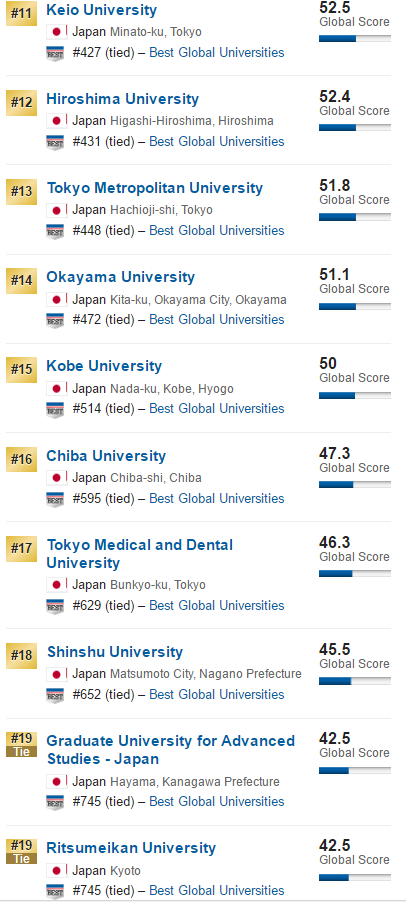The width and height of the screenshot is (406, 902).
Task: Click the 51.1 global score bar for Okayama
Action: (x=355, y=307)
